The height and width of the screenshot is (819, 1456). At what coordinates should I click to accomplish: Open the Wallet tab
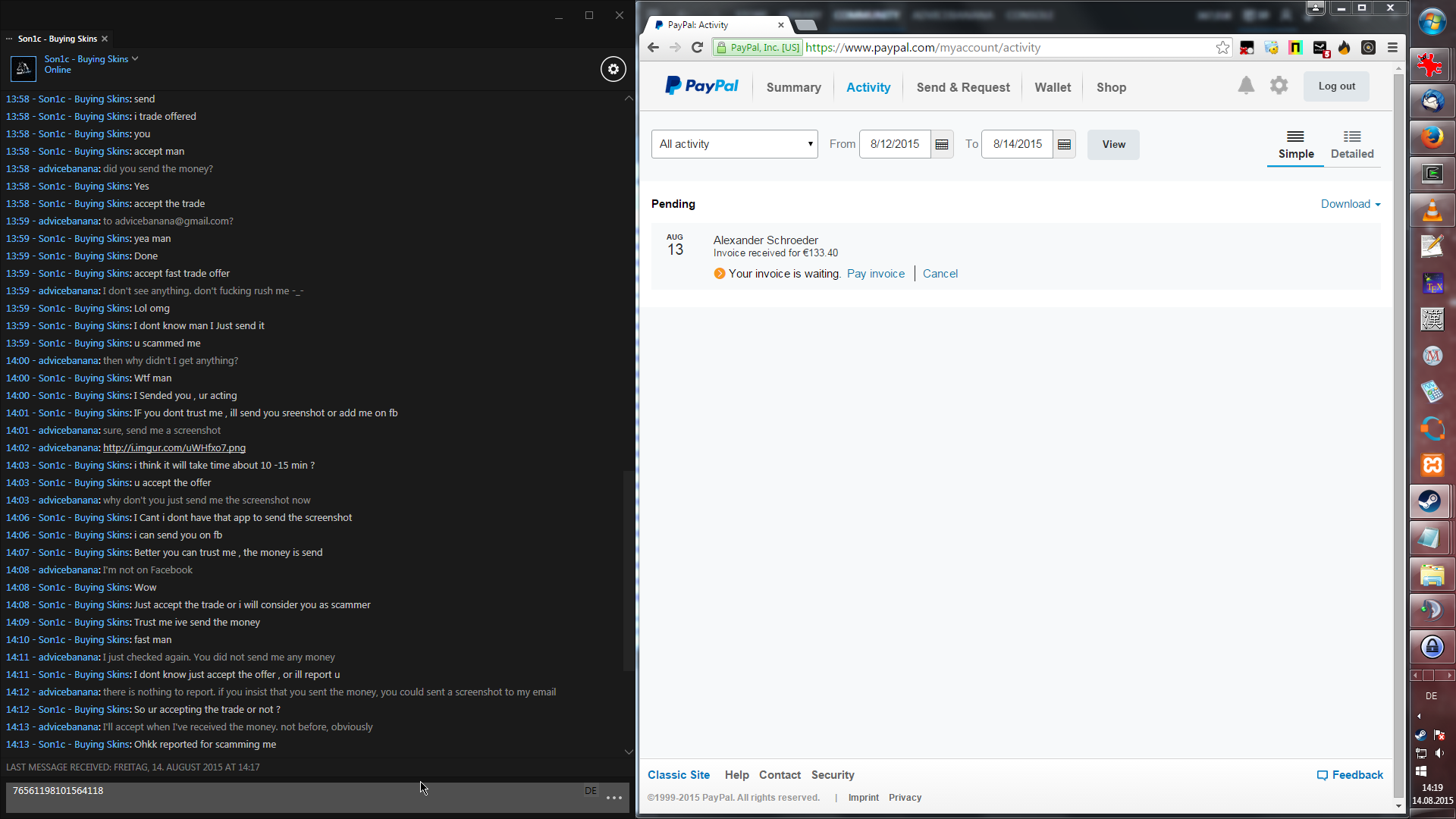point(1052,87)
